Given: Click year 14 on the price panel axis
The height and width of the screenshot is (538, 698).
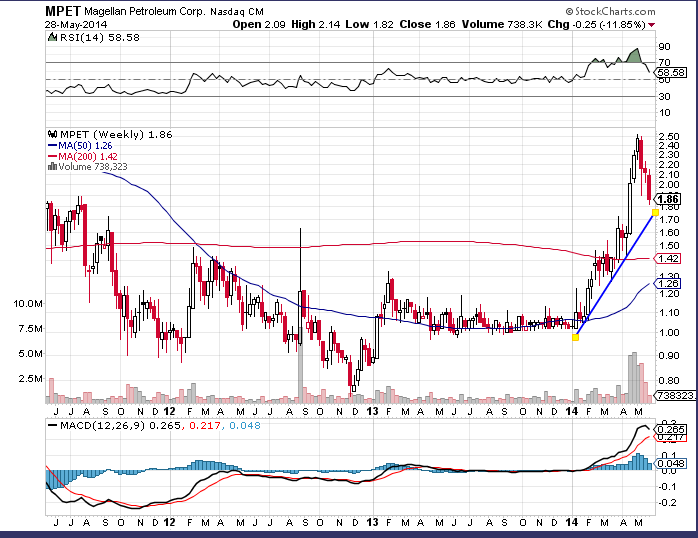Looking at the screenshot, I should (572, 411).
